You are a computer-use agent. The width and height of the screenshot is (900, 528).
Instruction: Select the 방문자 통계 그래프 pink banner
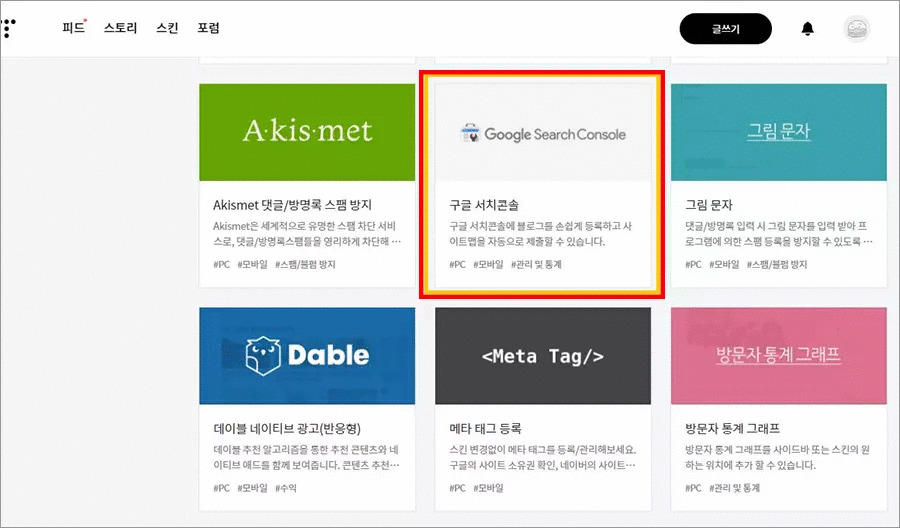click(x=779, y=356)
